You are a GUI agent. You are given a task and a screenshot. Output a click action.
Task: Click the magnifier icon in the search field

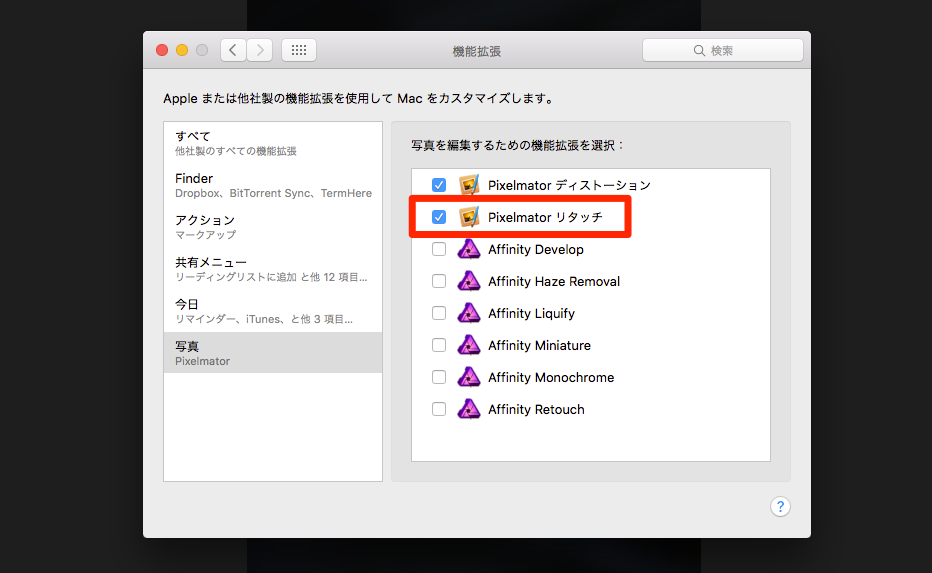(699, 51)
